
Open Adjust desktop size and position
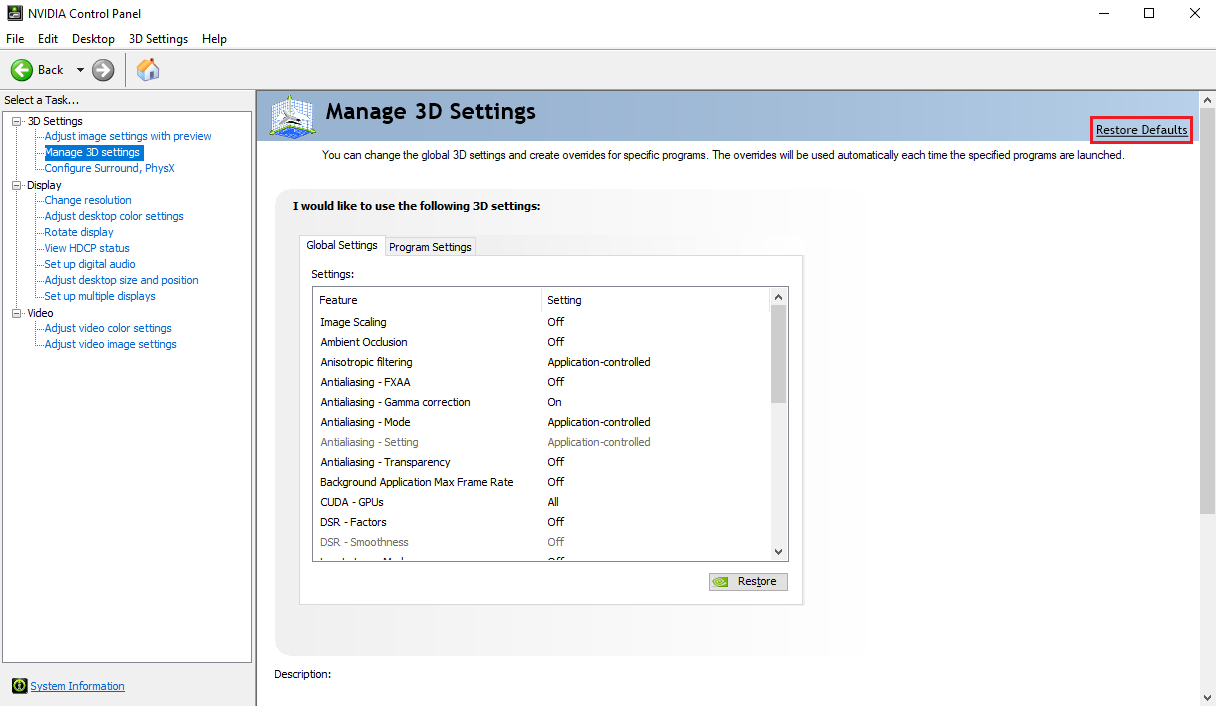[122, 280]
